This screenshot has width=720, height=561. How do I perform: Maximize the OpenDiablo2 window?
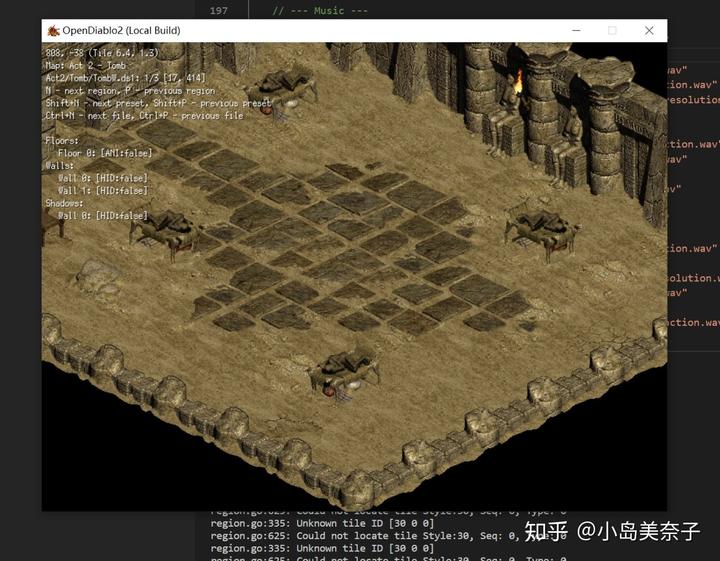point(613,31)
